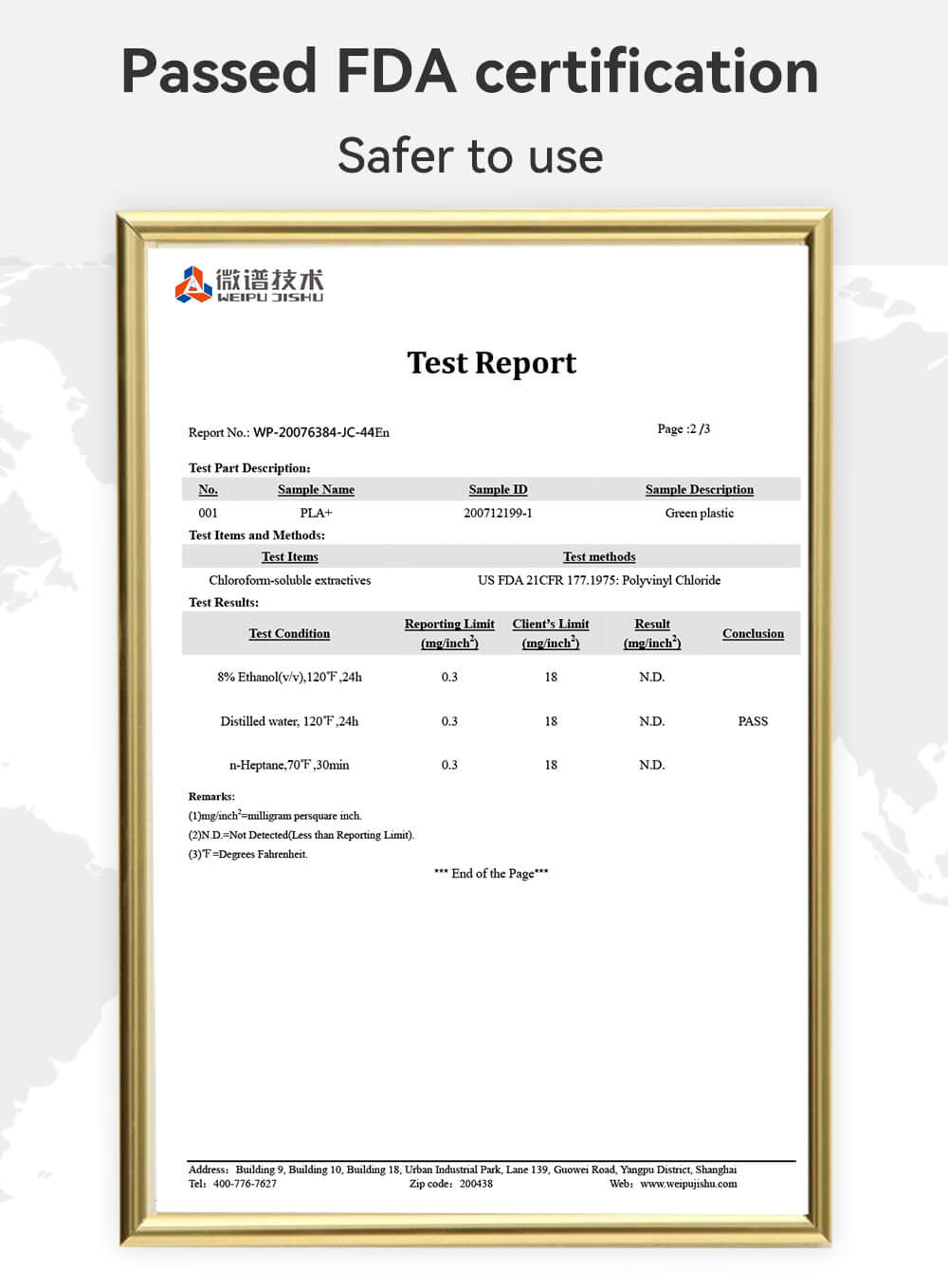
Task: Select the "Sample Description" column header
Action: tap(699, 490)
